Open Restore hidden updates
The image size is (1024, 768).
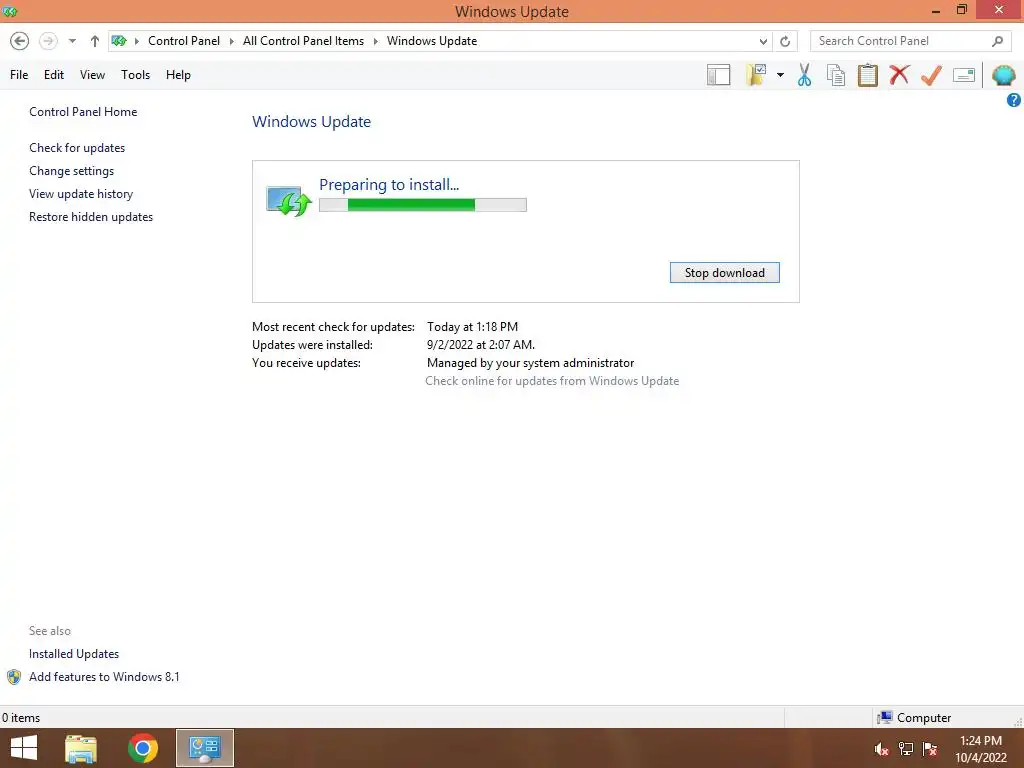pyautogui.click(x=91, y=216)
